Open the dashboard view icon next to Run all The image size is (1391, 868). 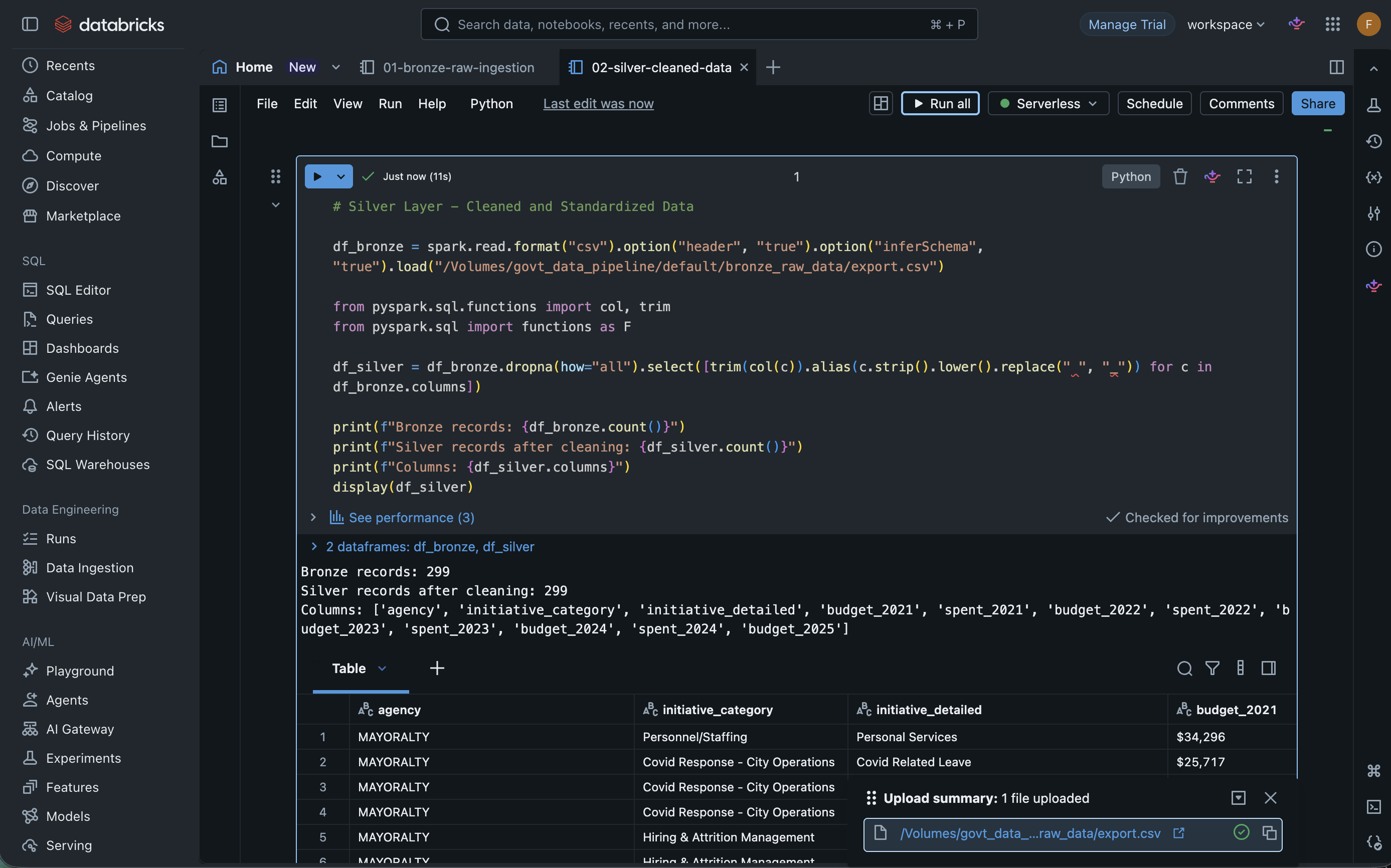coord(881,103)
